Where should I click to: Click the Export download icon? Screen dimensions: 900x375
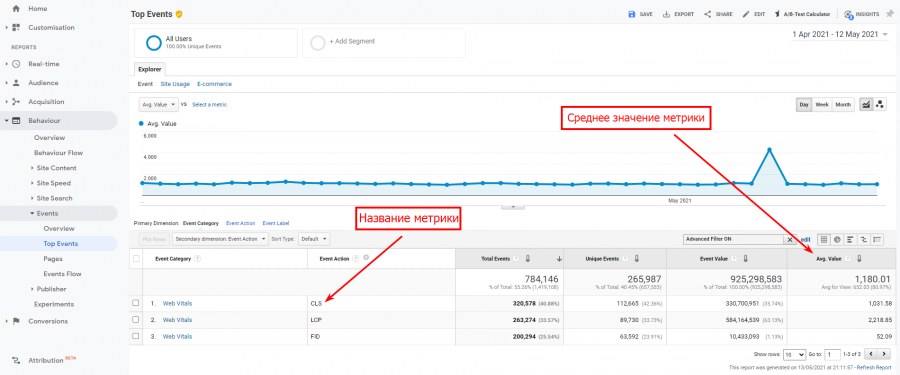(666, 14)
